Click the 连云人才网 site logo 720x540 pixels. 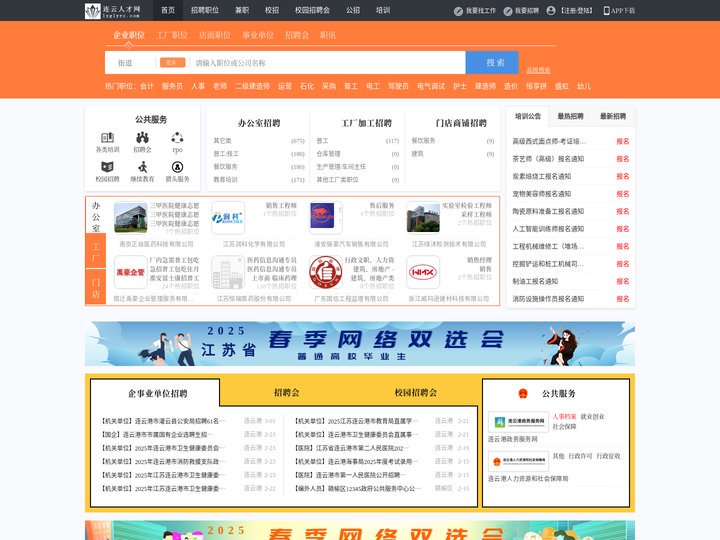(x=113, y=11)
